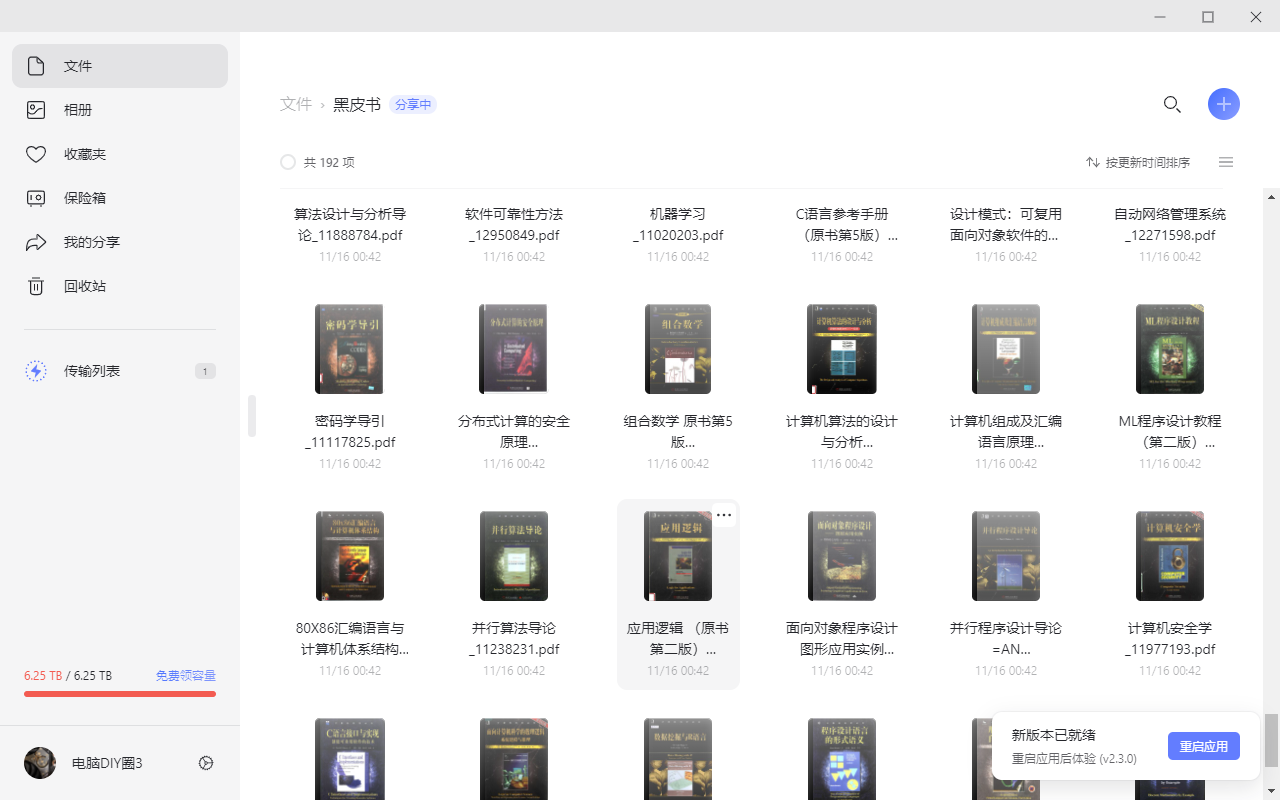Open the 相册 album section

click(x=120, y=110)
